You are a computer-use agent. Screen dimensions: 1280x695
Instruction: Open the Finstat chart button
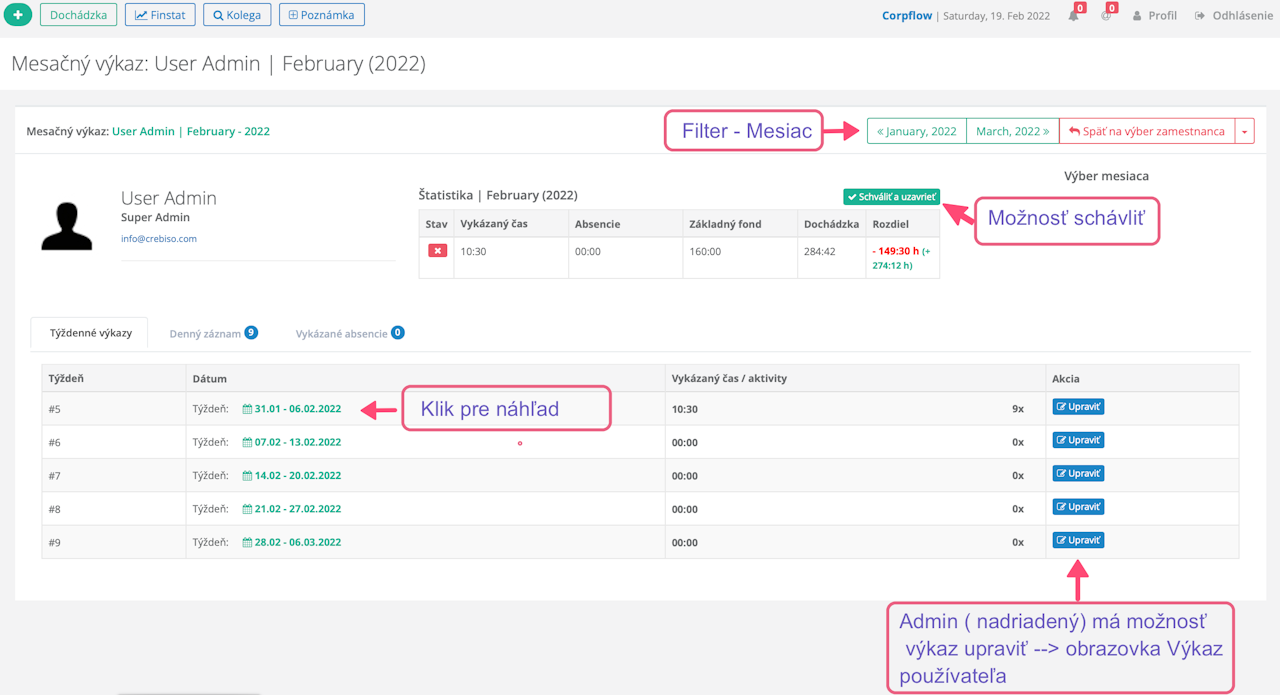160,15
